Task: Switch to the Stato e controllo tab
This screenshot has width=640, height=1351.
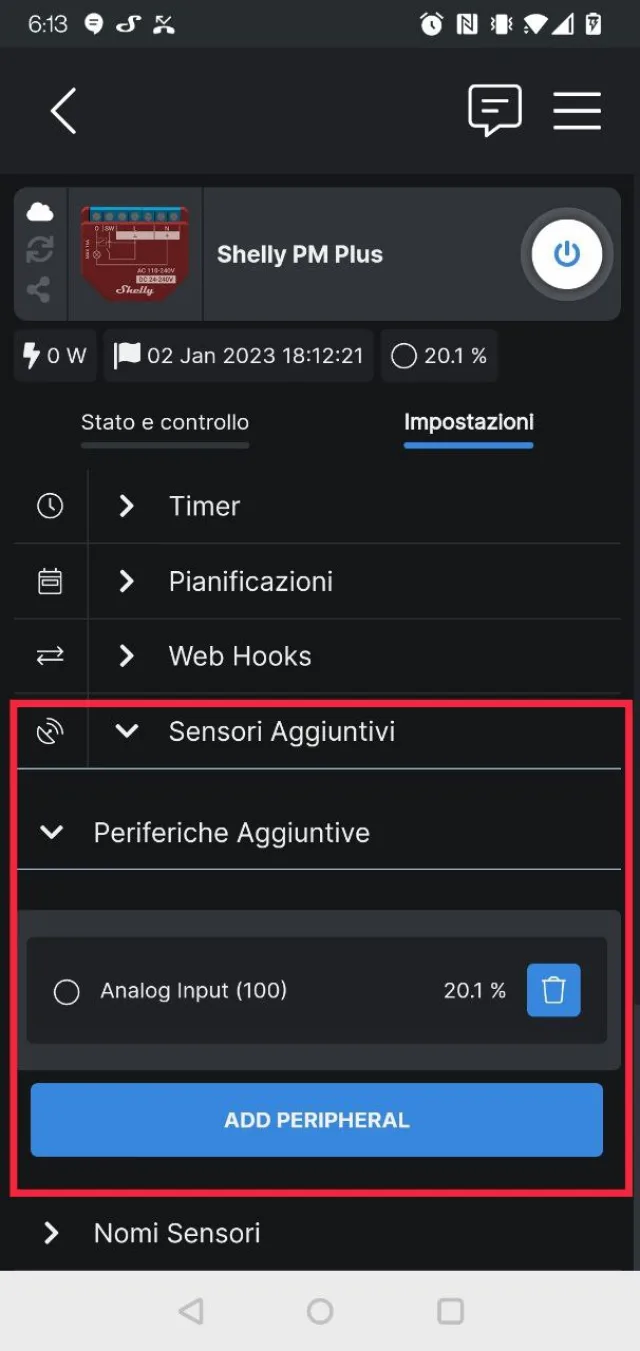Action: (x=165, y=422)
